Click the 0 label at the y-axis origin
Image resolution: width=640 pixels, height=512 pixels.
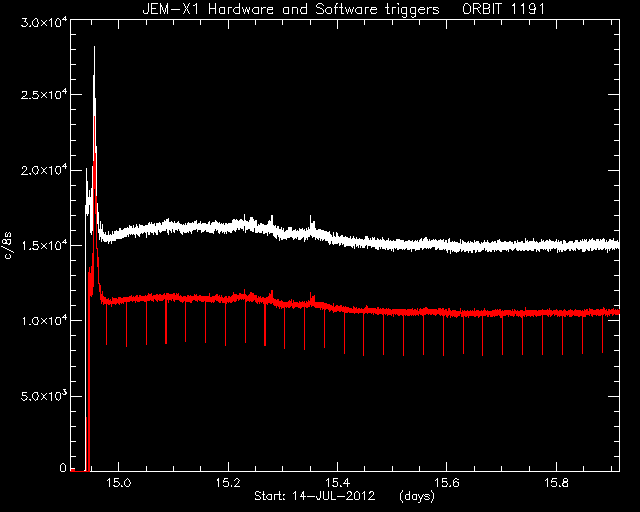(x=63, y=468)
